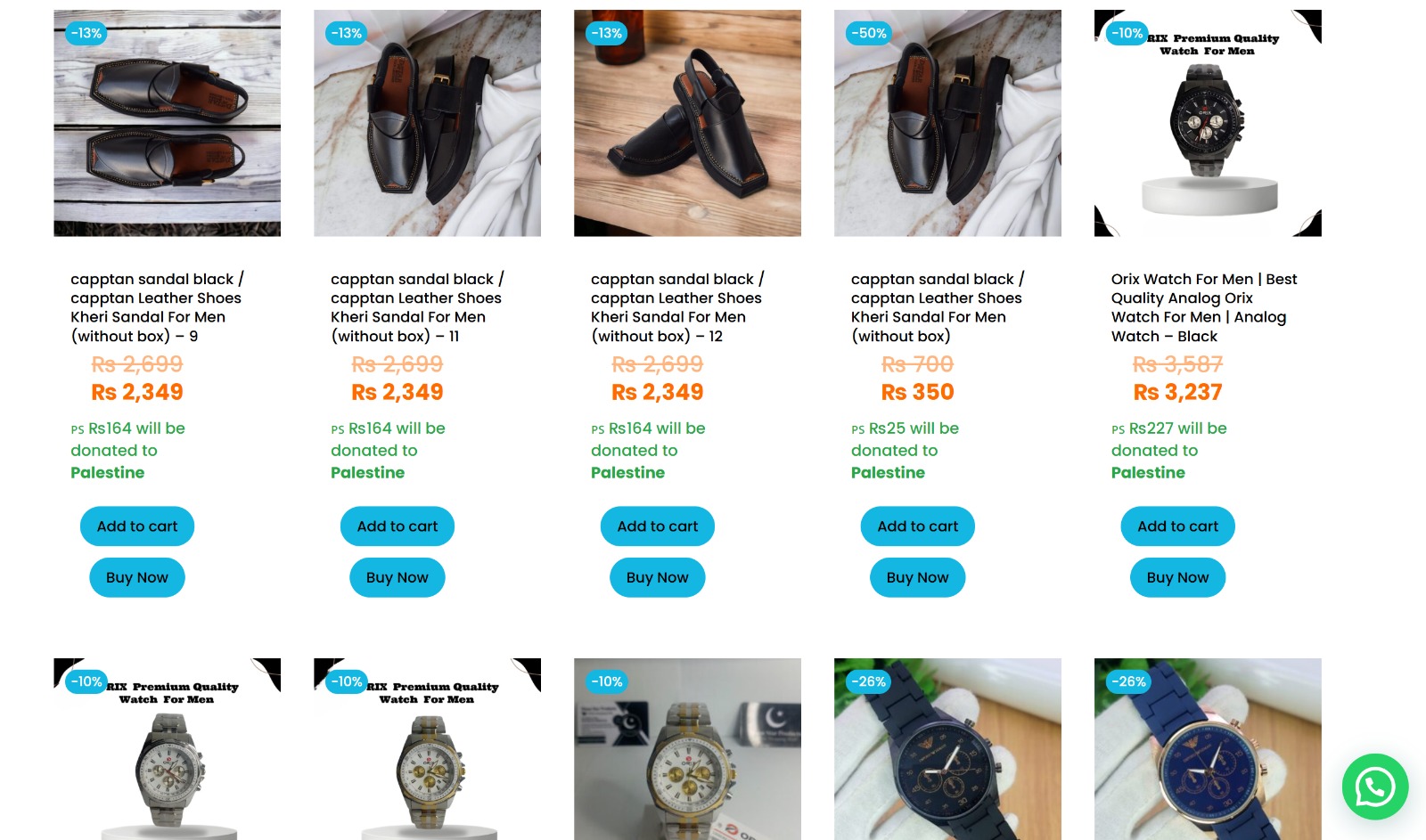
Task: View two-sandals-on-wood product image
Action: (x=167, y=123)
